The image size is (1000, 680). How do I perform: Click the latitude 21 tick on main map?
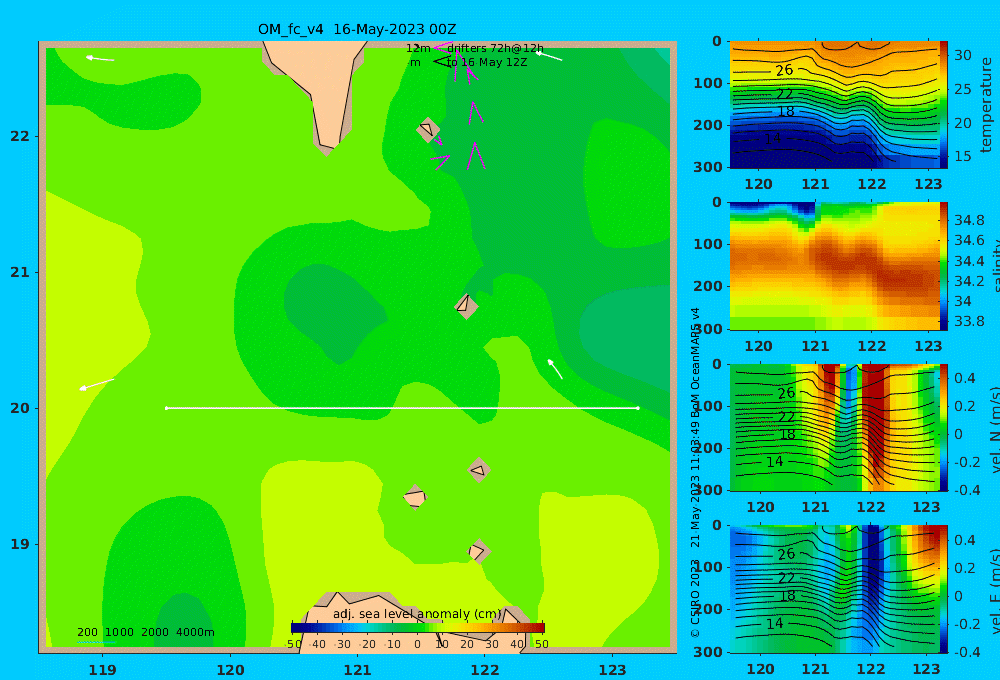[x=20, y=272]
